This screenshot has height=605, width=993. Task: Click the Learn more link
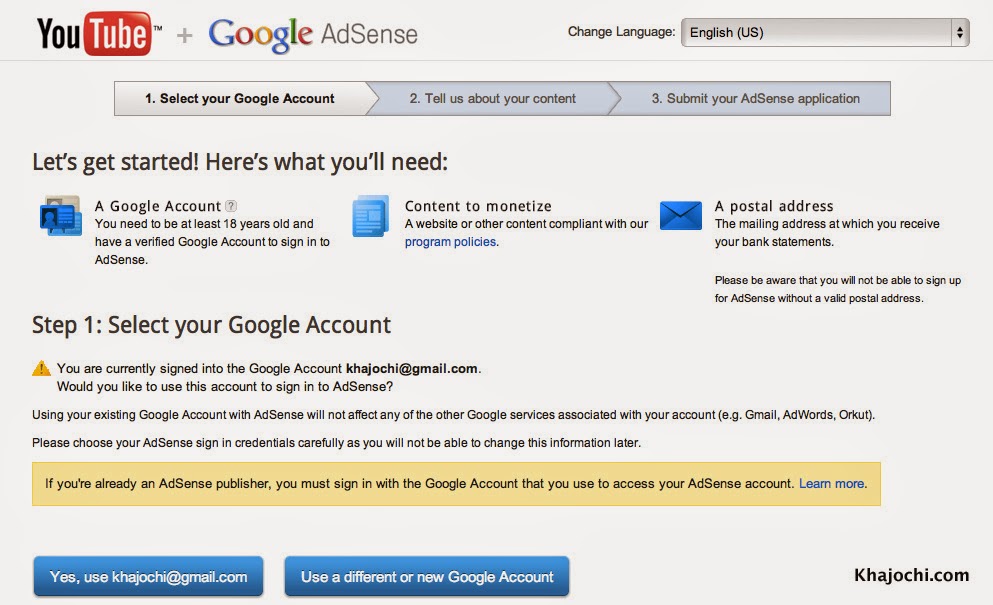[832, 483]
